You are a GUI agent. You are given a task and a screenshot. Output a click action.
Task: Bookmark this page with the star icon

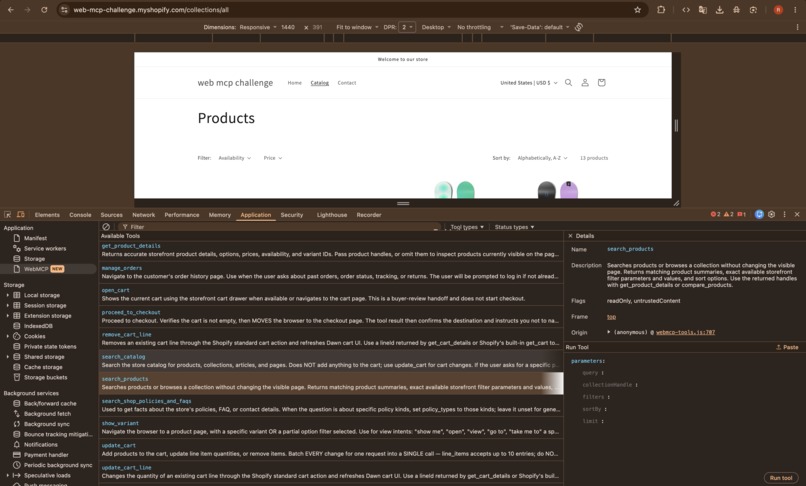pyautogui.click(x=637, y=10)
